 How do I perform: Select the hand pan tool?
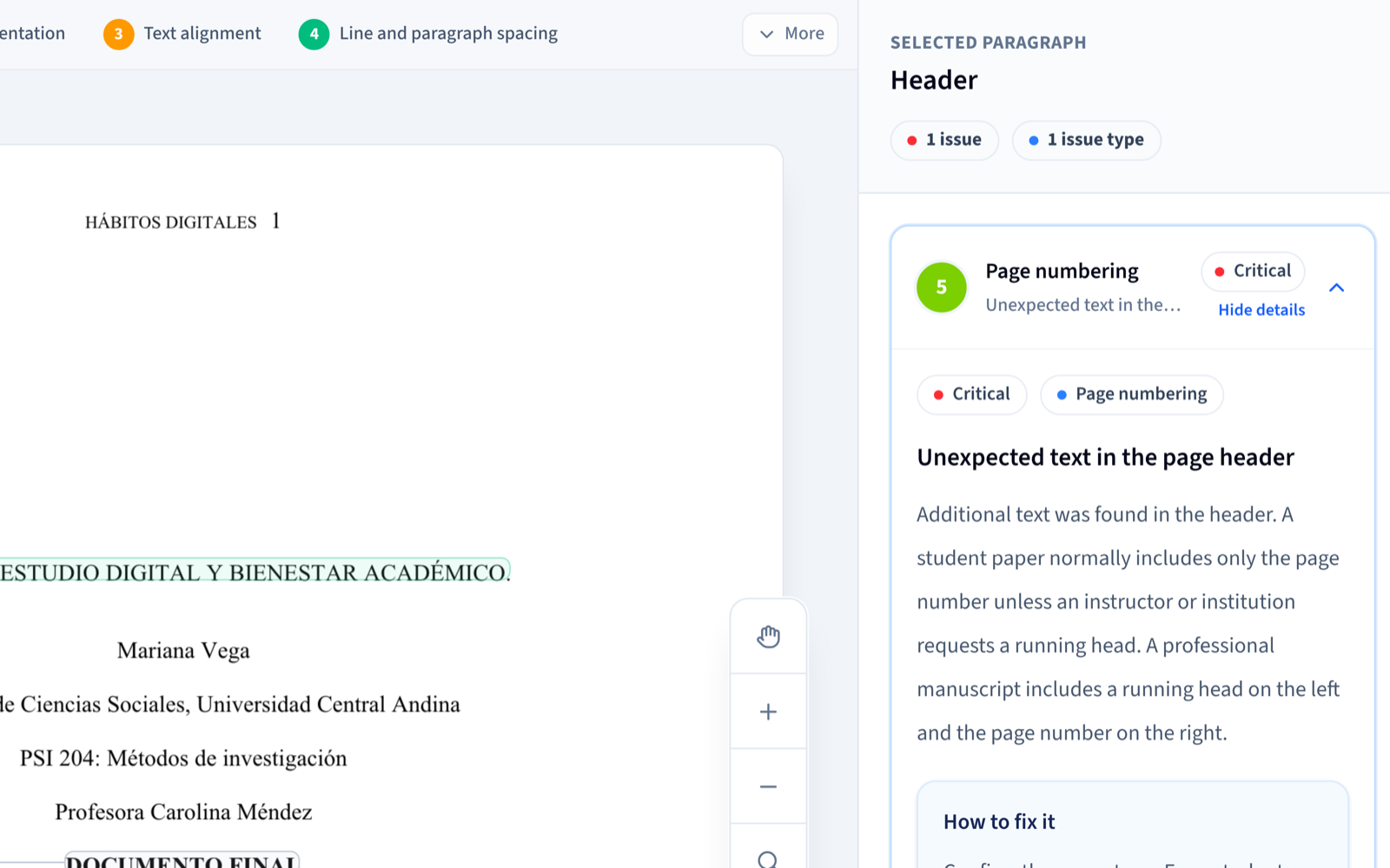(x=768, y=637)
